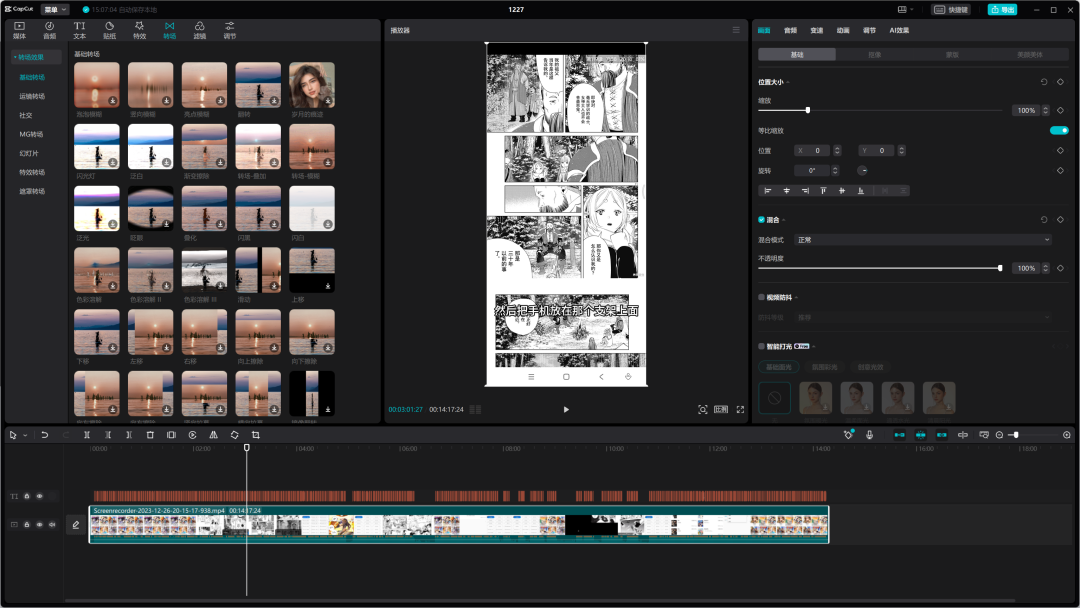The height and width of the screenshot is (608, 1080).
Task: Open the 菜单 menu dropdown
Action: [x=55, y=10]
